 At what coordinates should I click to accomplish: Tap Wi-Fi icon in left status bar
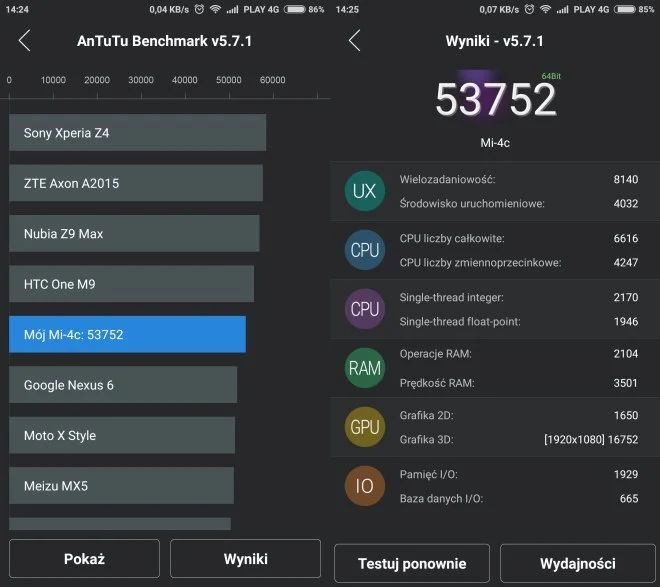[216, 9]
